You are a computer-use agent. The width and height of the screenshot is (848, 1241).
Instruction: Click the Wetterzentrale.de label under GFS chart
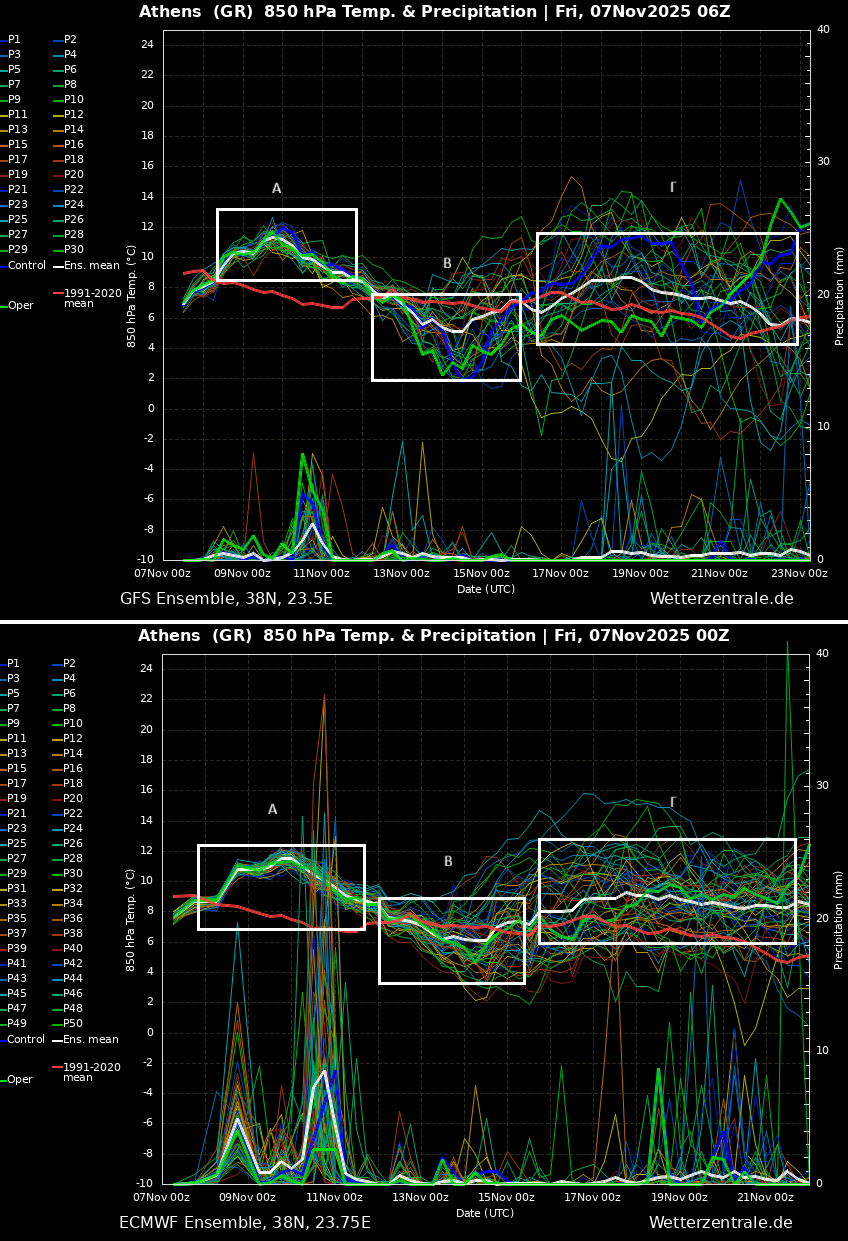721,599
